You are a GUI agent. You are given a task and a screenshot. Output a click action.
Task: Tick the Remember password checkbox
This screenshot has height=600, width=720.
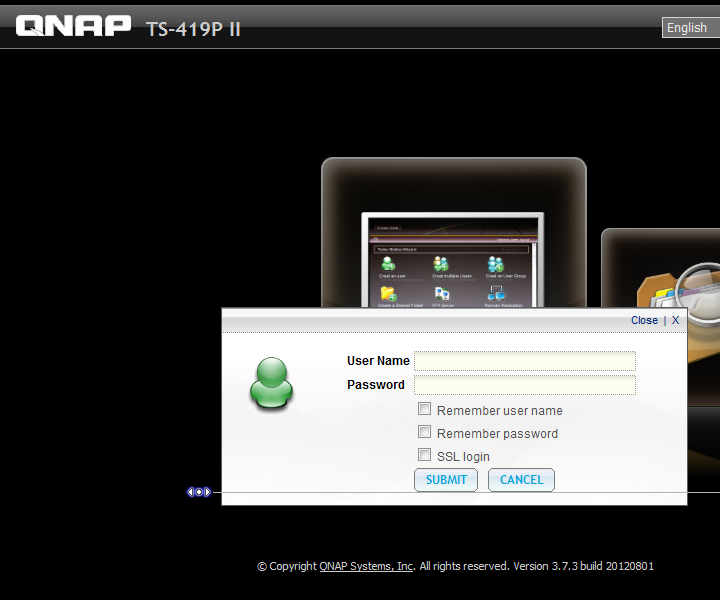point(425,432)
